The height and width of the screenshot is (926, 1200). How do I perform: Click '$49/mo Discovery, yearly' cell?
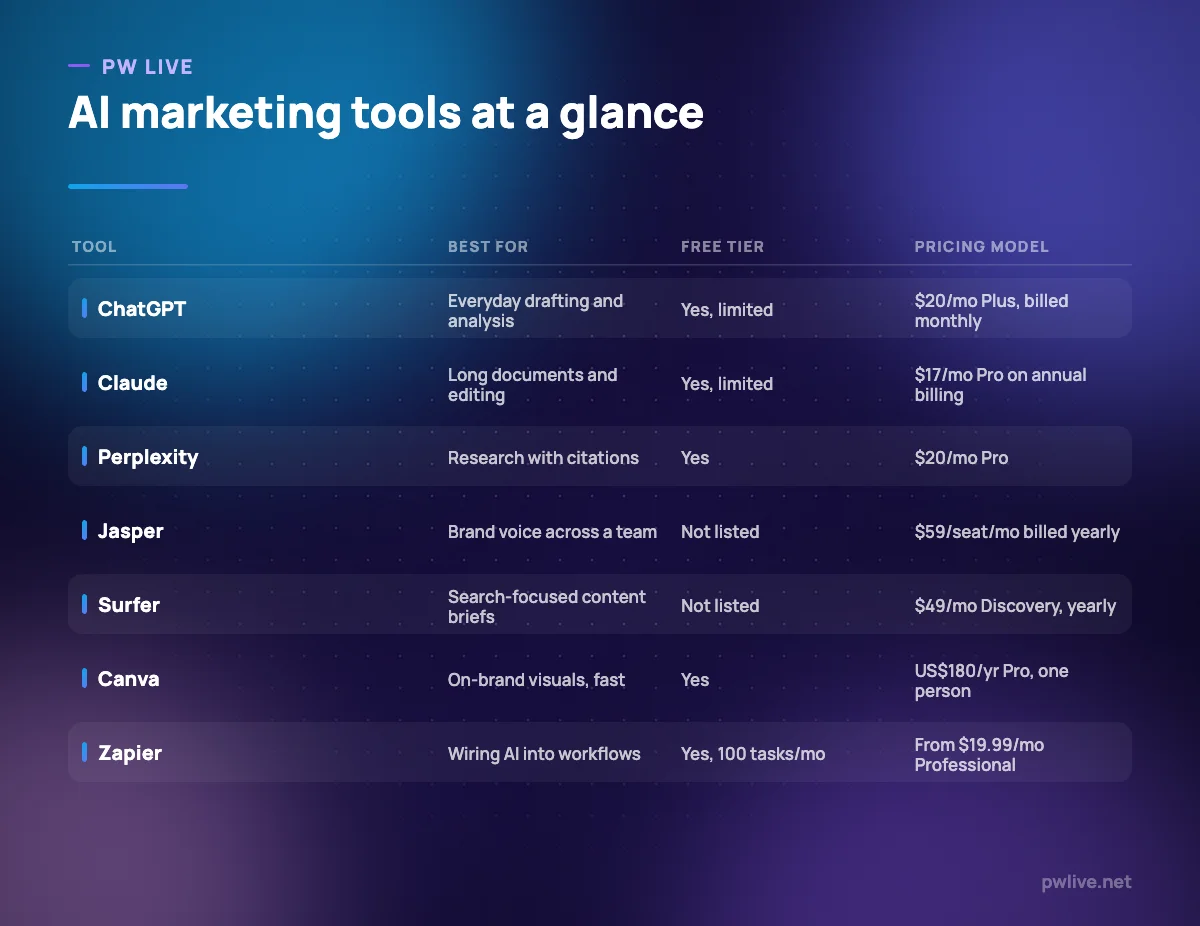coord(1015,606)
